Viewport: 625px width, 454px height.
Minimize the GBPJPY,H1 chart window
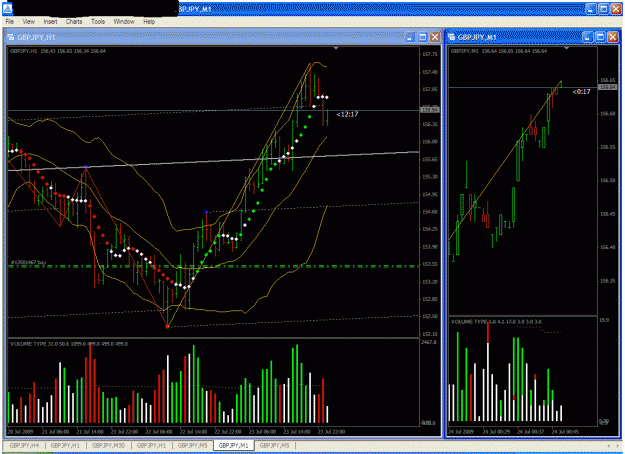[410, 37]
